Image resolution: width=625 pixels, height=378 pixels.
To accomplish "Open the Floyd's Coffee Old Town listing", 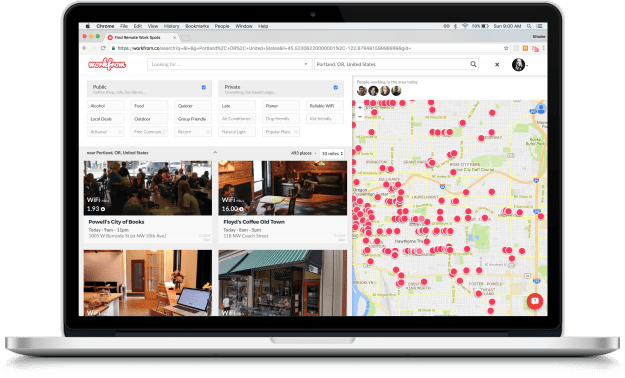I will tap(254, 222).
